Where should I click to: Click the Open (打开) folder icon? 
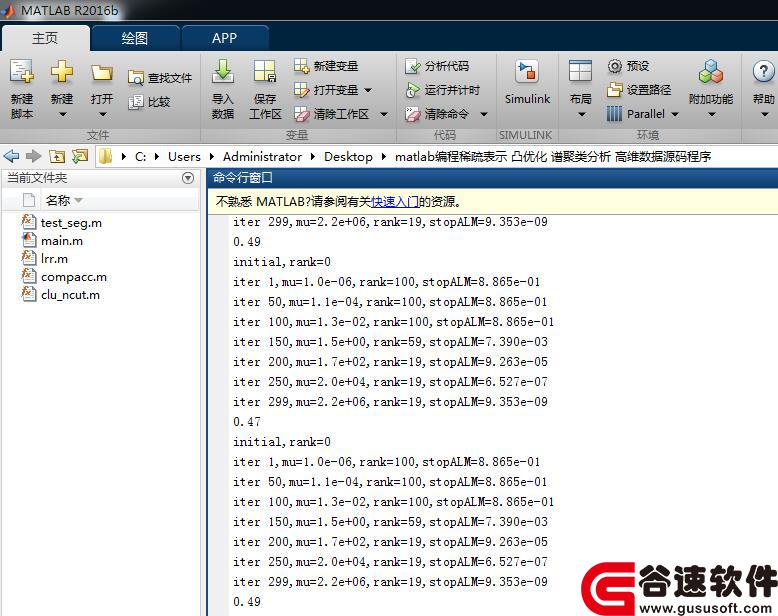point(102,73)
